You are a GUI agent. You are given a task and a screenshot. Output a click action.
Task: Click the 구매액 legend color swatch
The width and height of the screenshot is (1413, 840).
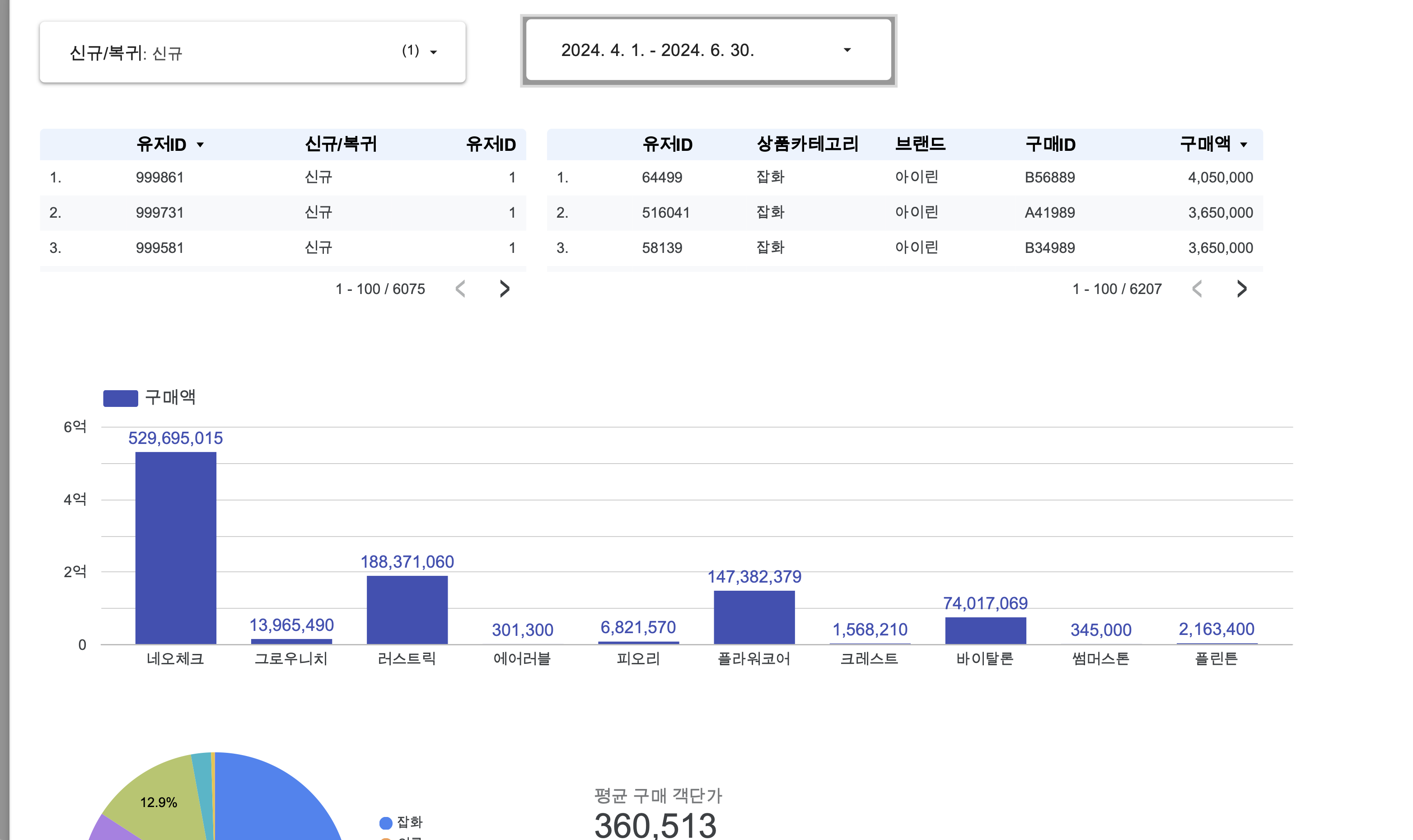[121, 398]
